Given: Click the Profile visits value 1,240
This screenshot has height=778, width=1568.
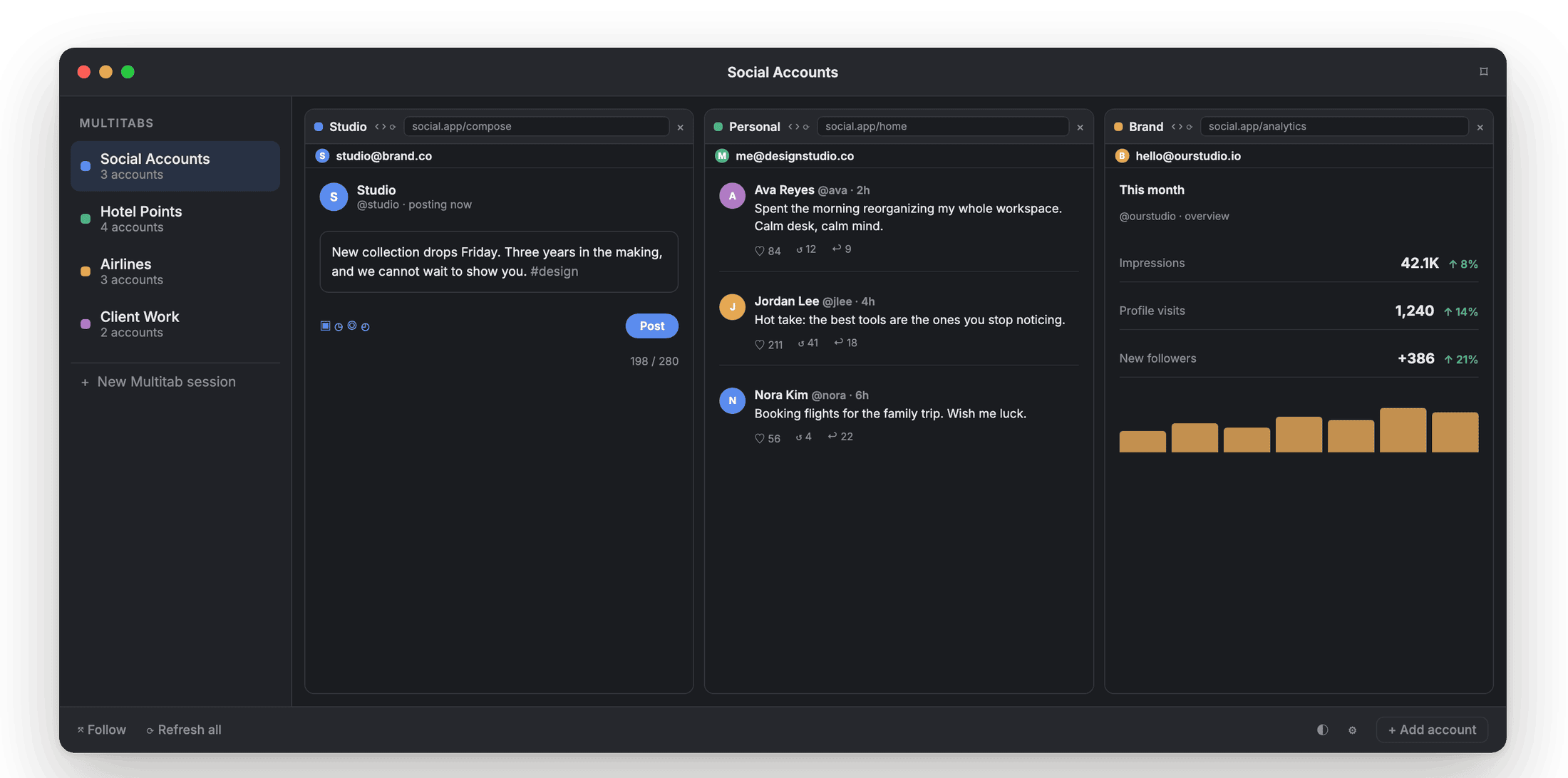Looking at the screenshot, I should point(1415,311).
